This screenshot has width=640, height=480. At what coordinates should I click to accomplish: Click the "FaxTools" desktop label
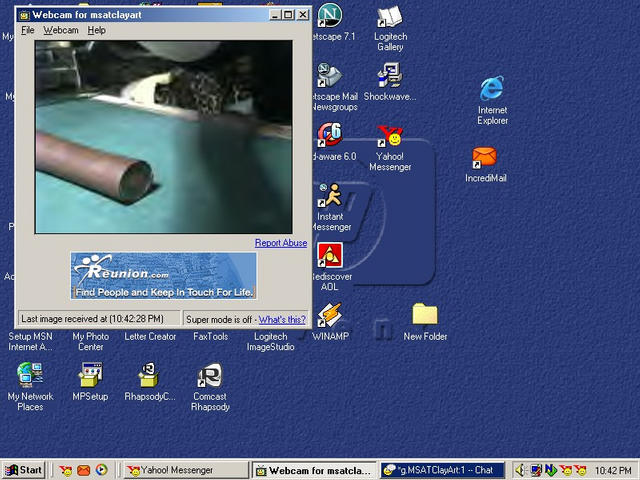(x=210, y=337)
